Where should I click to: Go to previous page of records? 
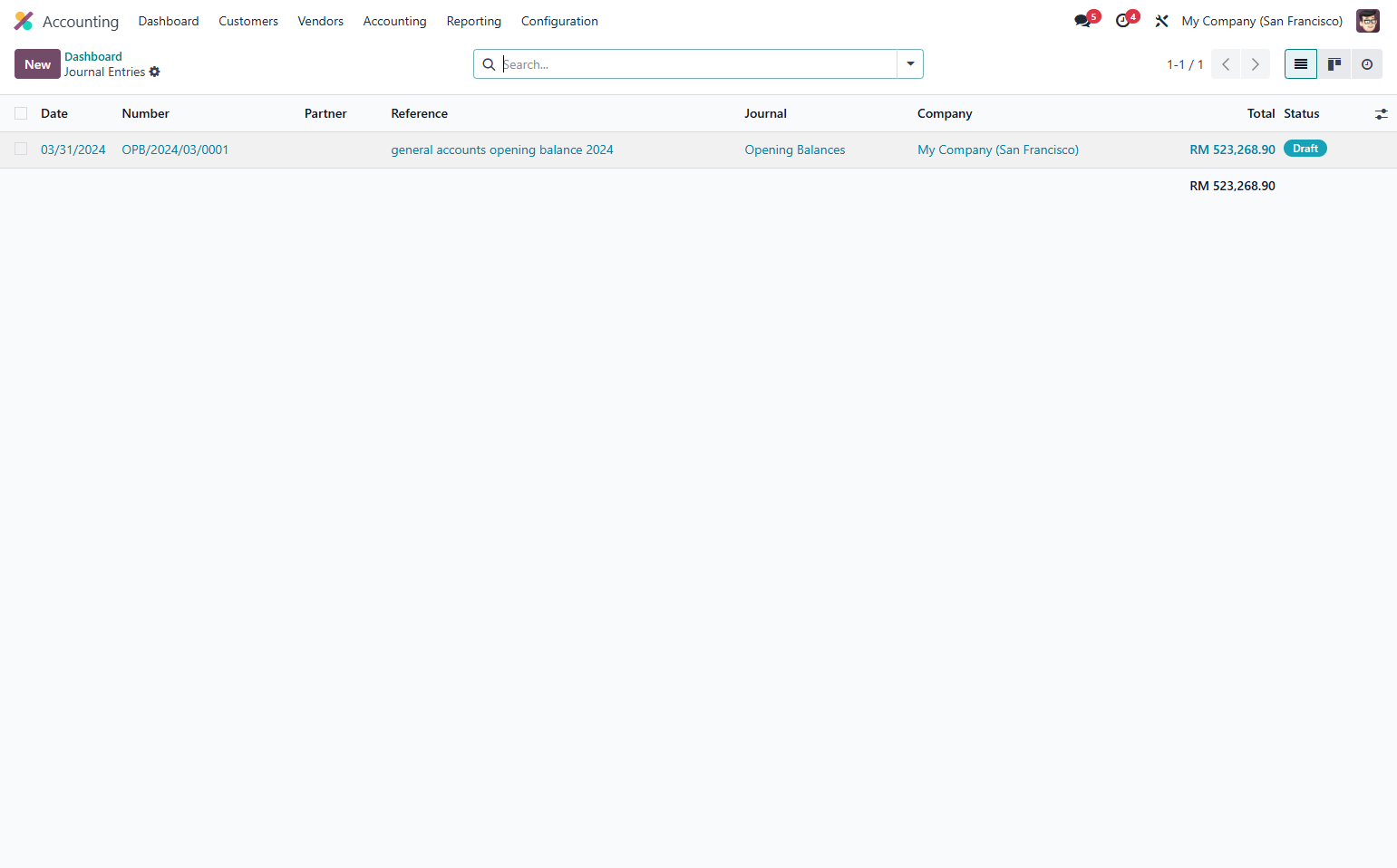click(1226, 64)
